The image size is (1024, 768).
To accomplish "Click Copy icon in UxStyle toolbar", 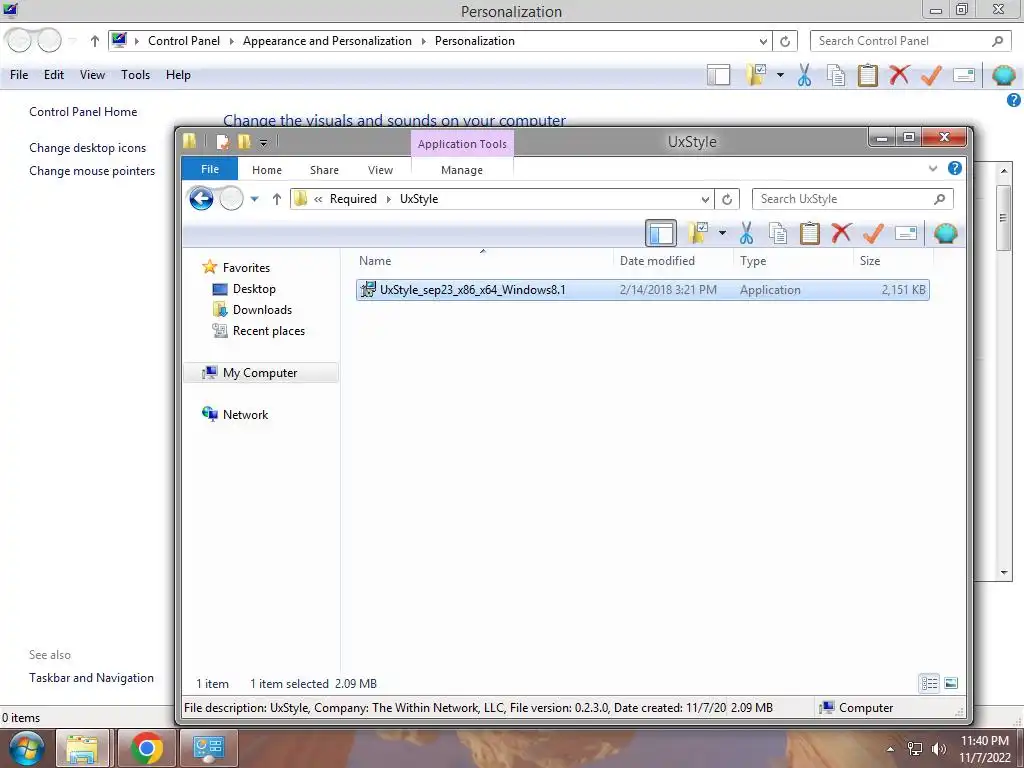I will coord(777,233).
